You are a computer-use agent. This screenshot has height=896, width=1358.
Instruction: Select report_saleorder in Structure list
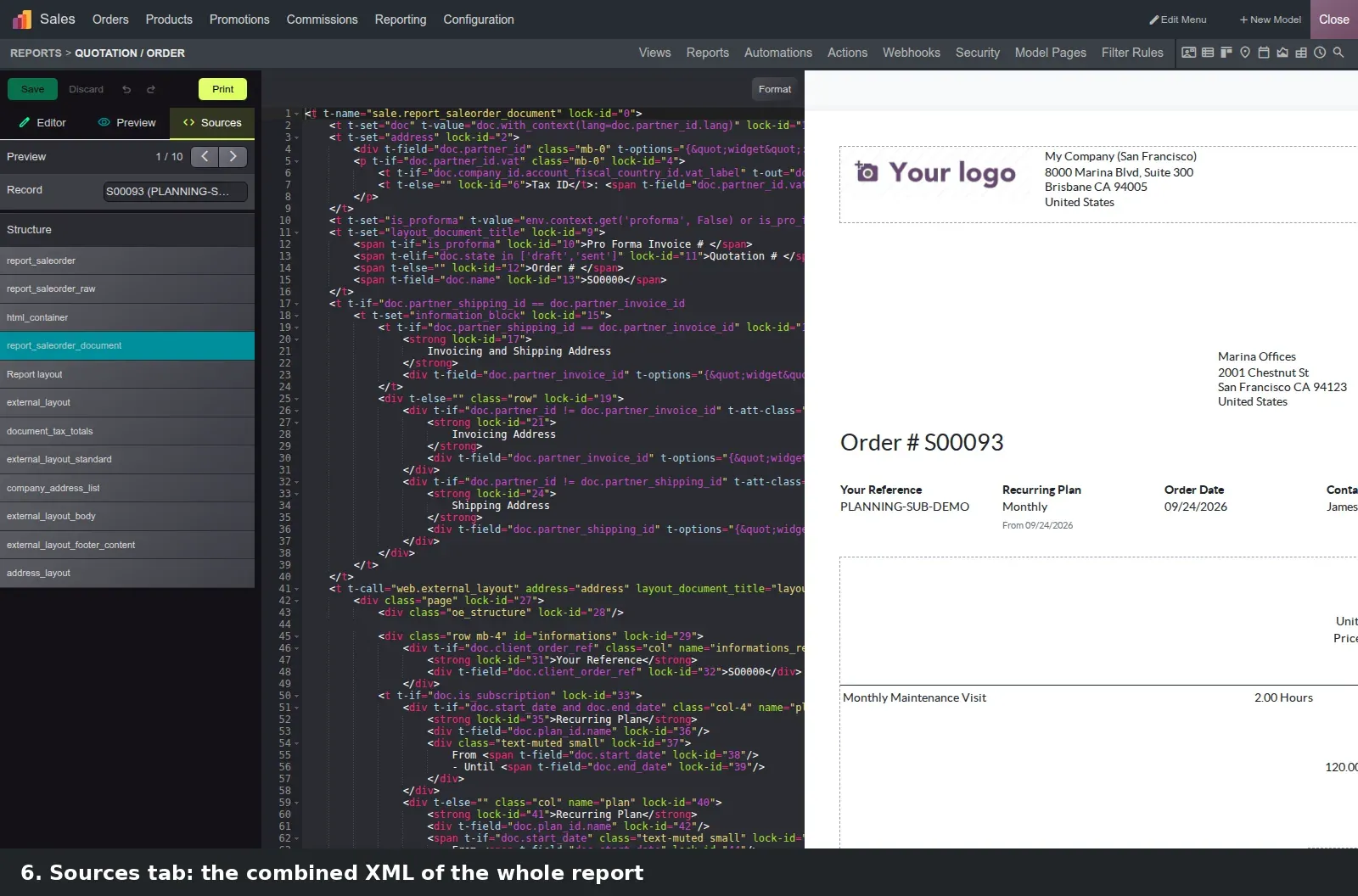point(127,260)
